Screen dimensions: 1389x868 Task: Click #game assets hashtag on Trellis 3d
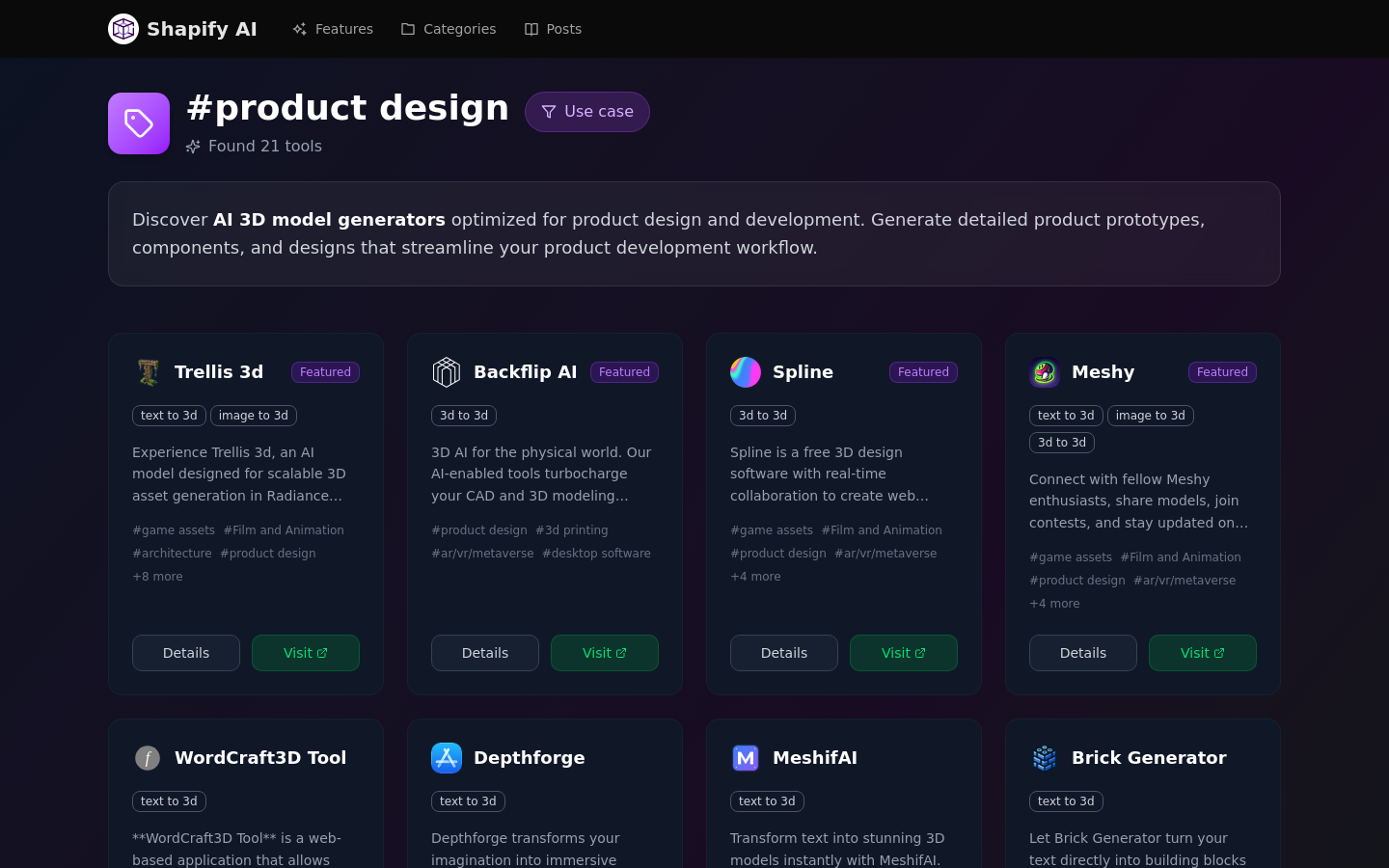(174, 530)
